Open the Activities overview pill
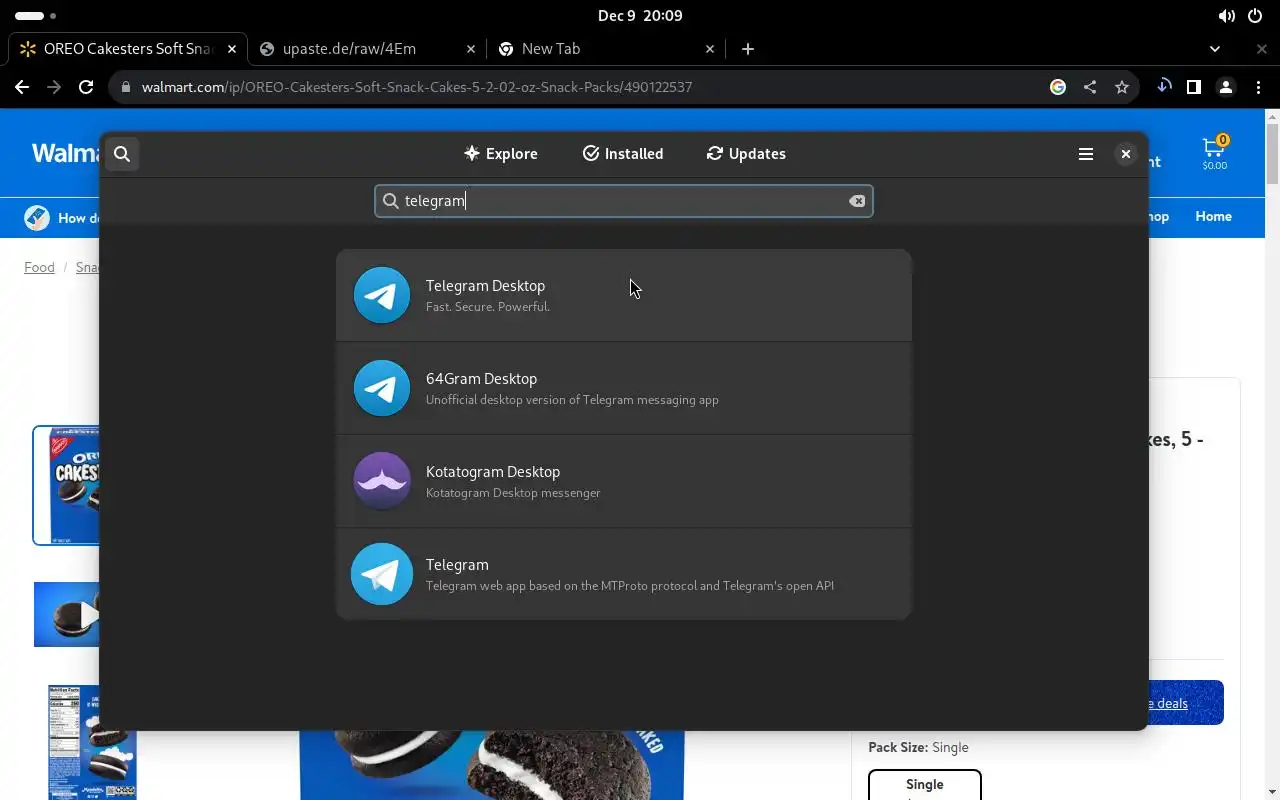Screen dimensions: 1280x800 36,16
